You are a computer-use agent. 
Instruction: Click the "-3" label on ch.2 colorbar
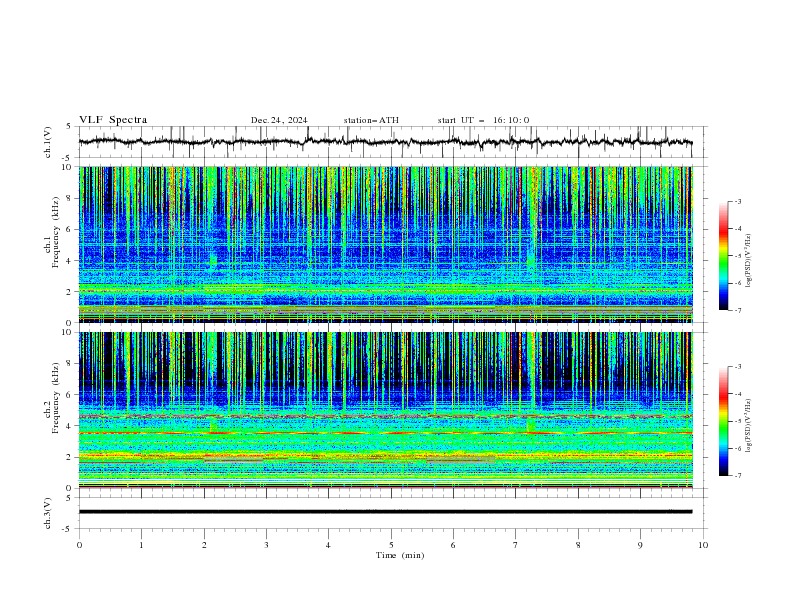[738, 367]
